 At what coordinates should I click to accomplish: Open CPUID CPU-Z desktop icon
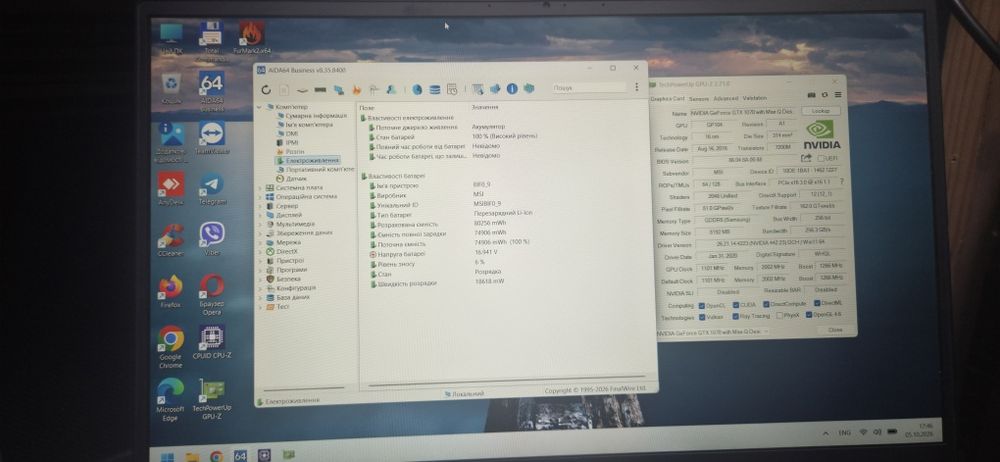pos(212,343)
